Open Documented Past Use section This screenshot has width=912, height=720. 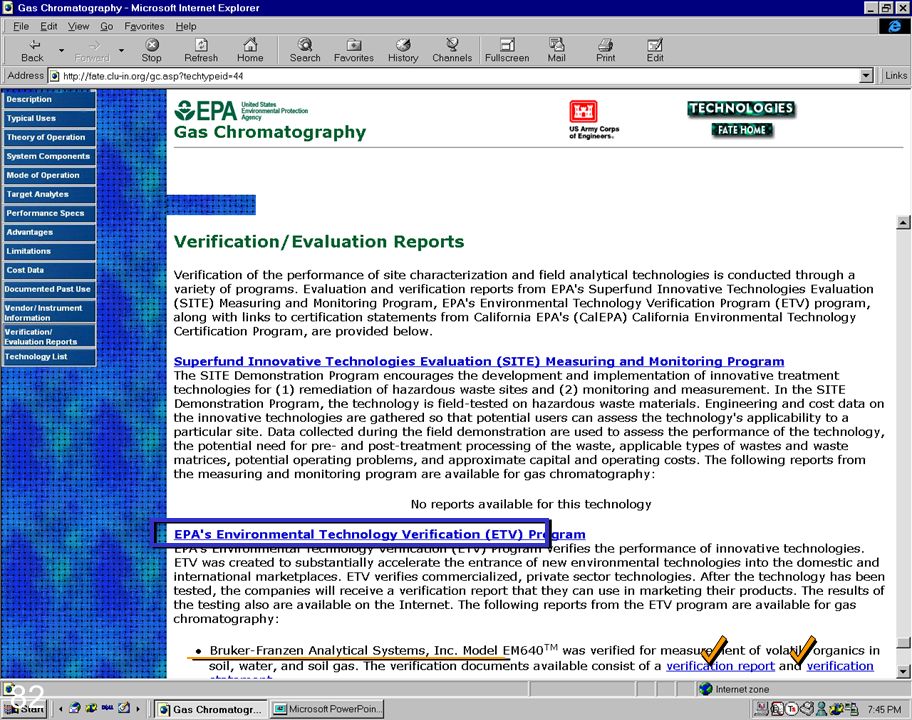(49, 290)
